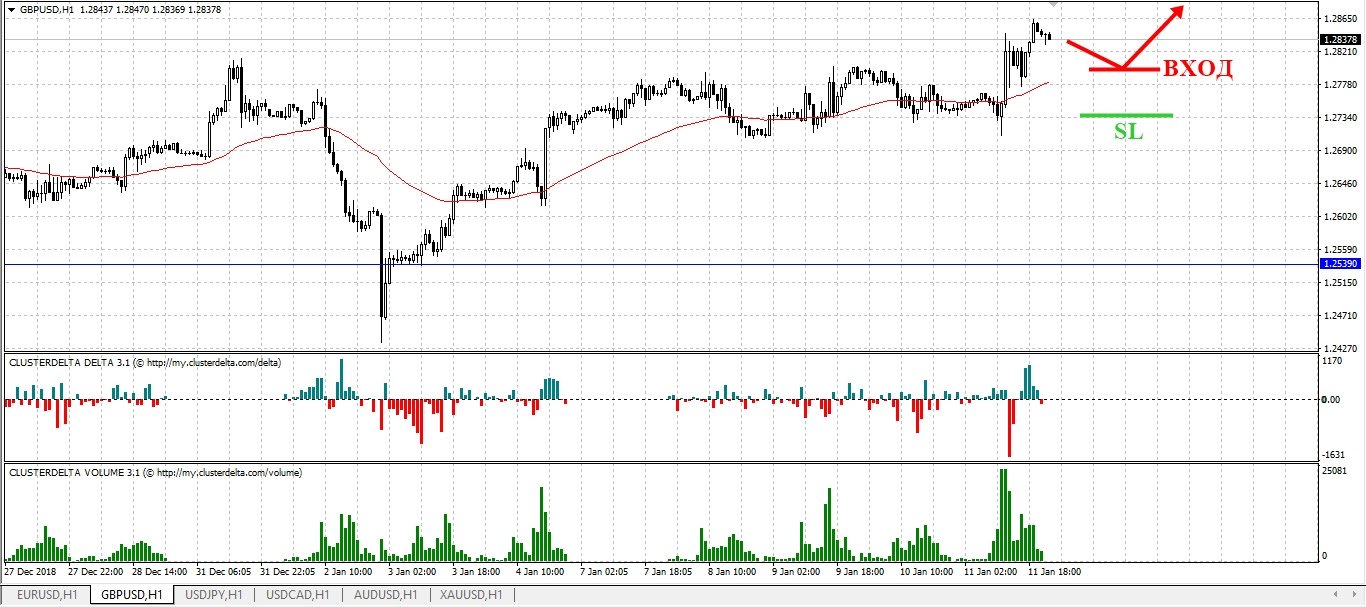Click the current price label 1.28378
This screenshot has width=1366, height=607.
coord(1339,40)
